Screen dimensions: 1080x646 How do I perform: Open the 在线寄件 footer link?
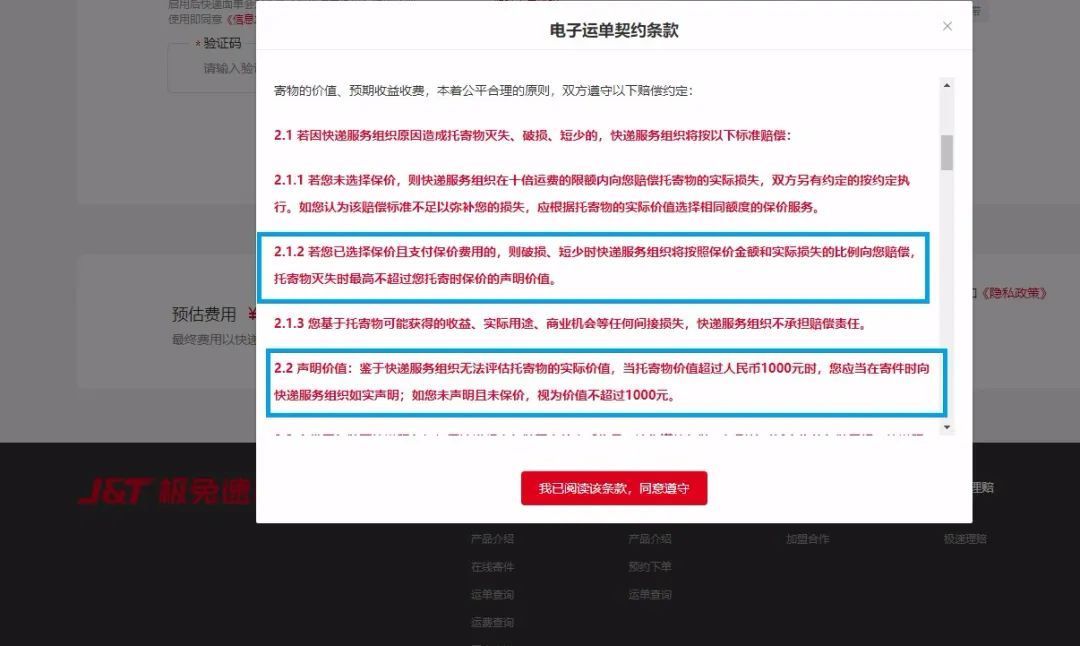(494, 566)
